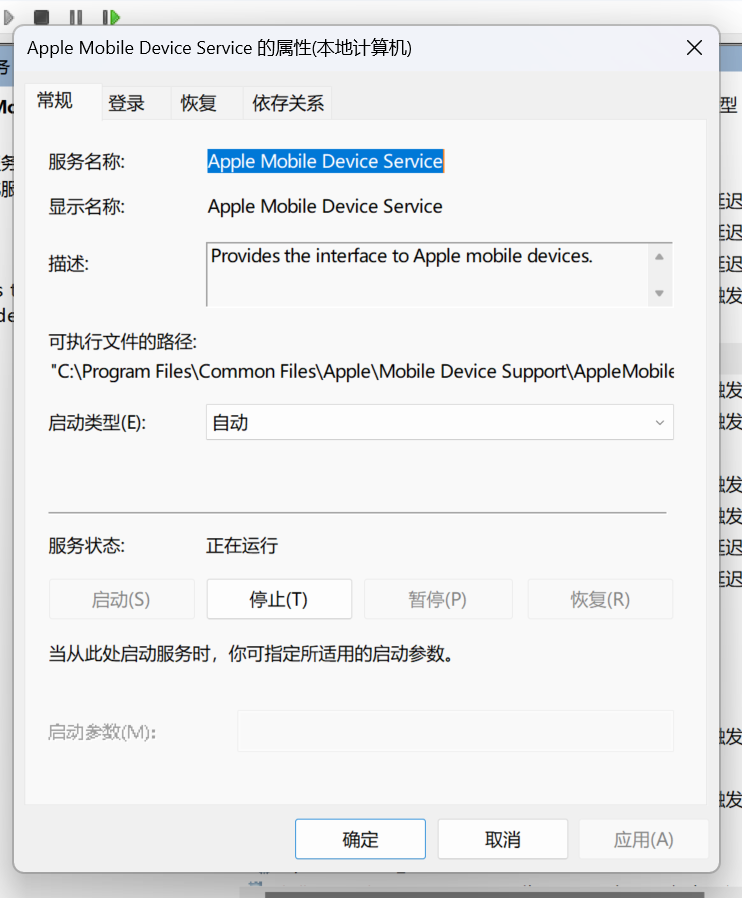Click the Start Service play toolbar icon

[8, 17]
